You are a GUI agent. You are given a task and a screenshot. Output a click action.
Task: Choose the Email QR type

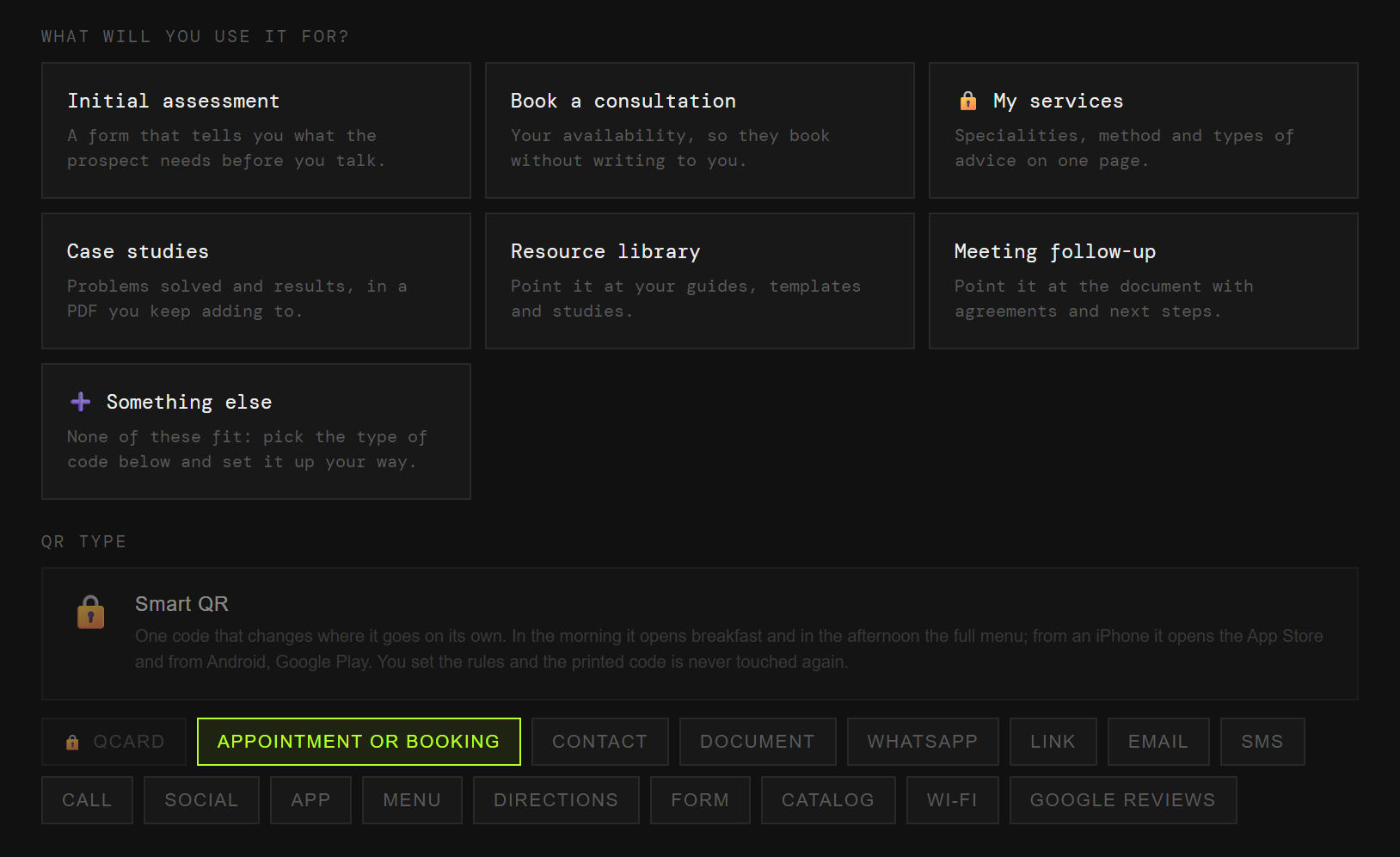[1158, 742]
